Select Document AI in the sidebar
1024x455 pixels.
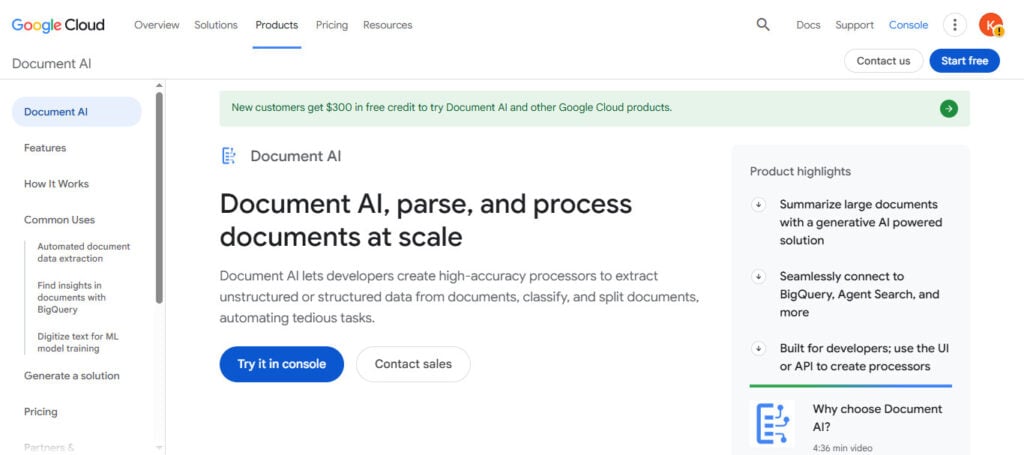click(x=76, y=112)
